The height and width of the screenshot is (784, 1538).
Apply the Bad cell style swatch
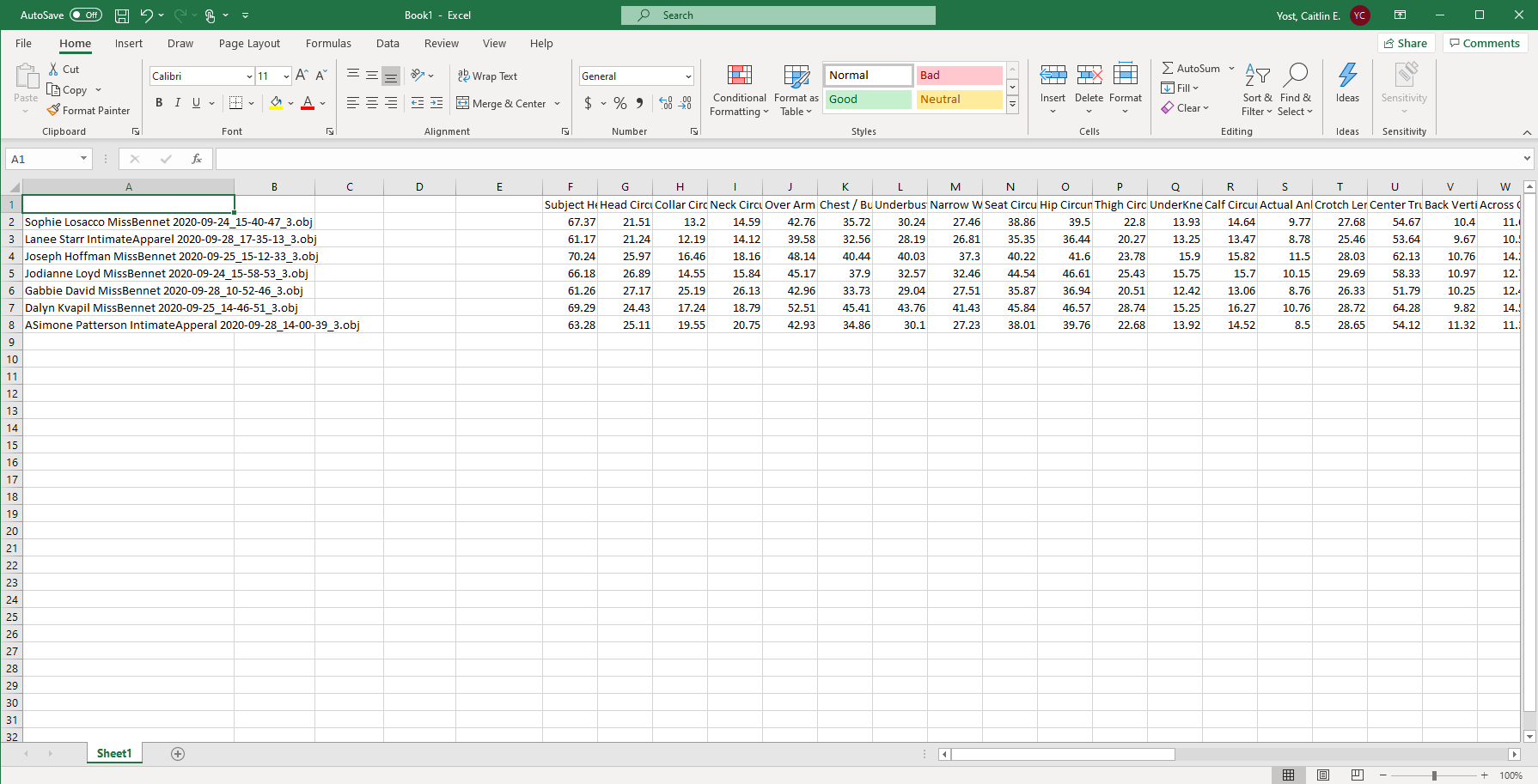(x=959, y=76)
